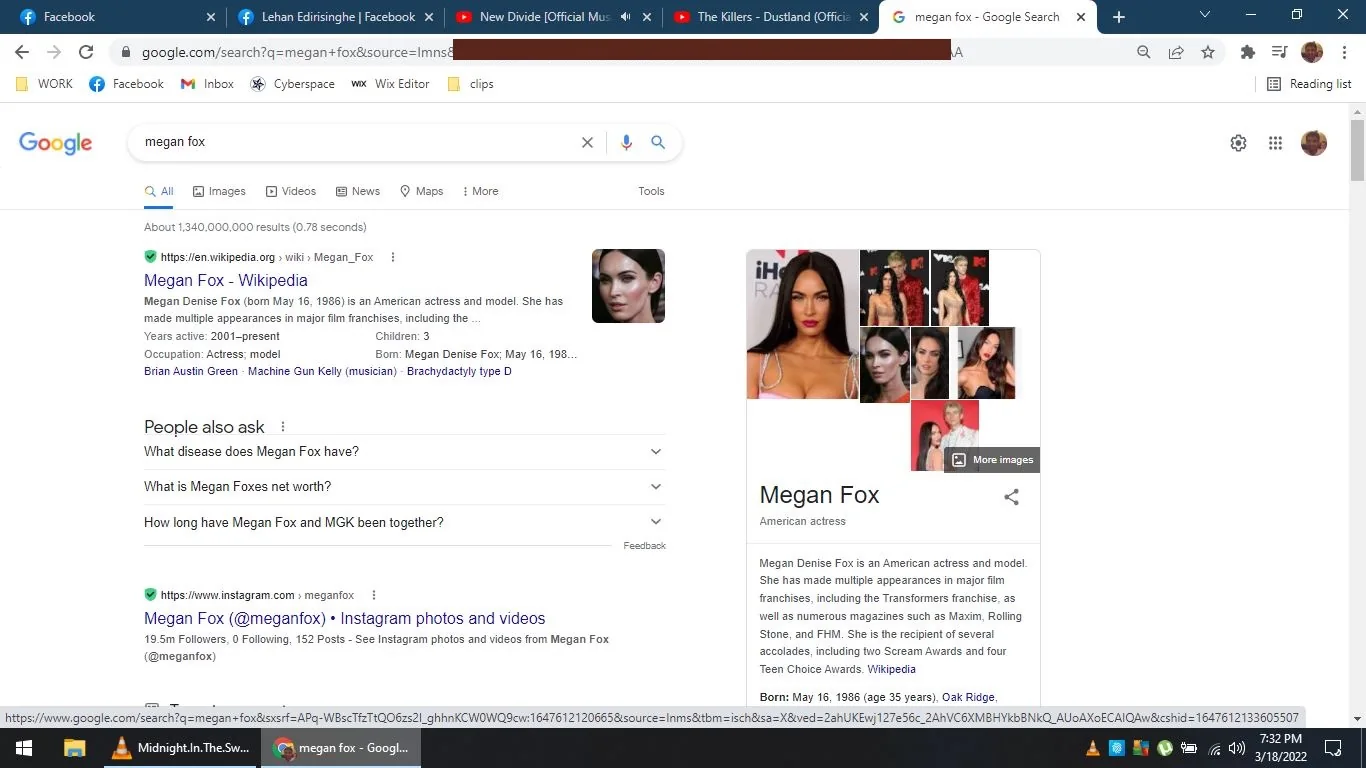Go back to the previous page
This screenshot has width=1366, height=768.
pos(22,52)
